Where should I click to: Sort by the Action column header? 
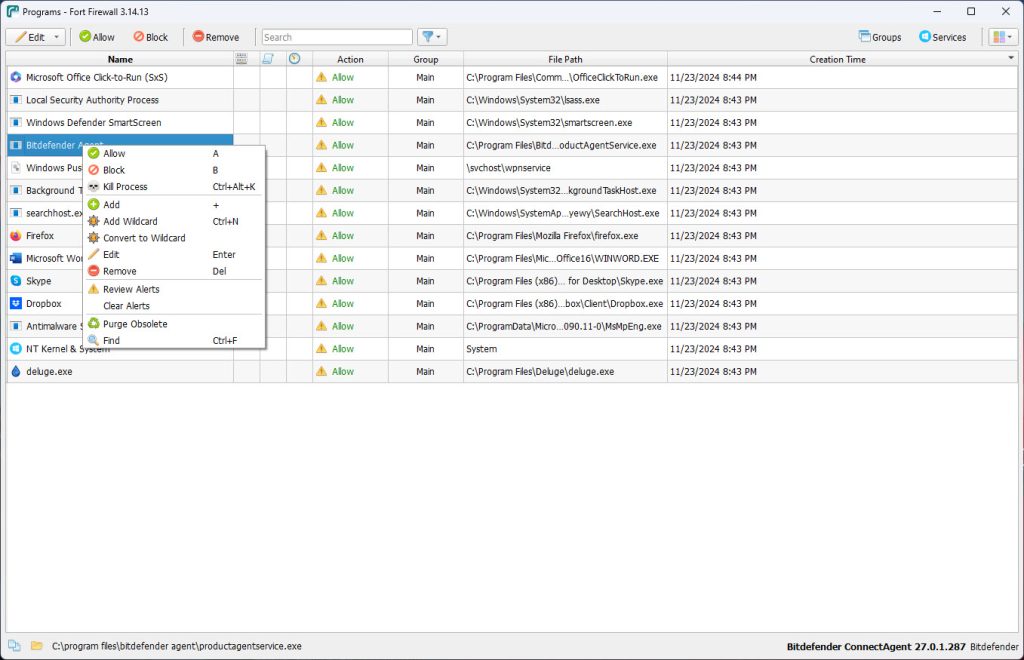(x=350, y=59)
